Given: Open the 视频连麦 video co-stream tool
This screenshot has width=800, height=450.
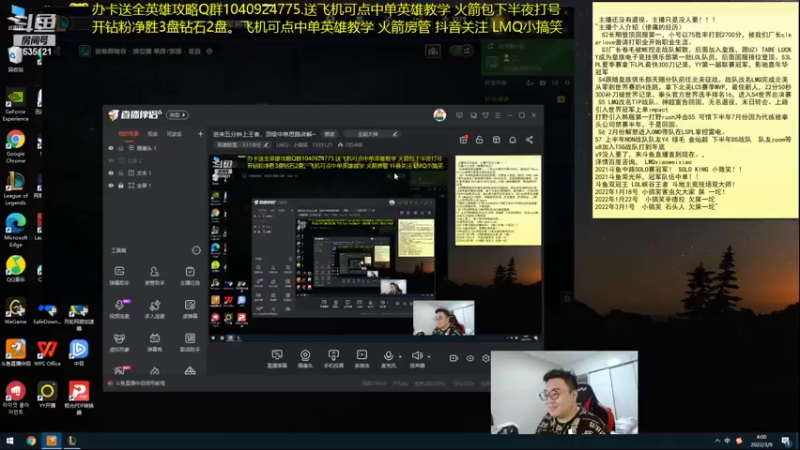Looking at the screenshot, I should [119, 309].
